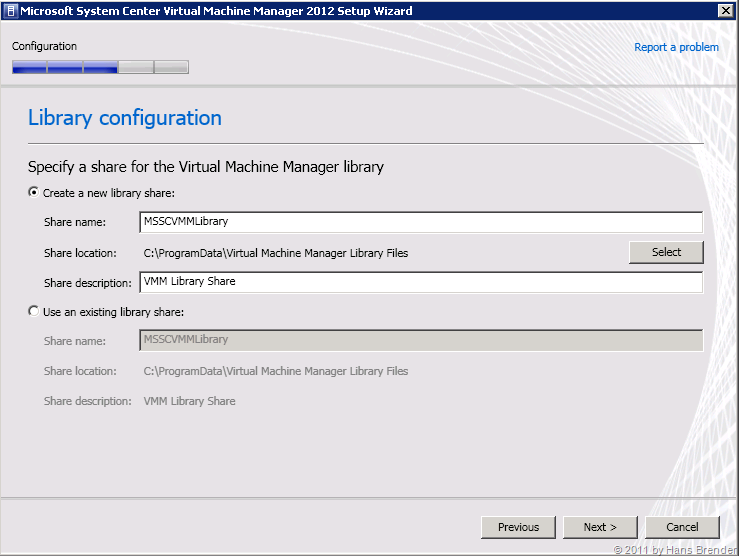739x556 pixels.
Task: Click the greyed-out existing share location path
Action: 275,371
